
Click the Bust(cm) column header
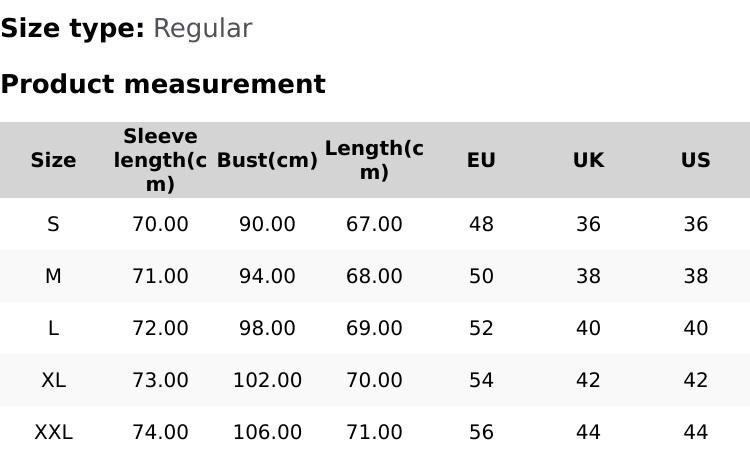coord(267,160)
